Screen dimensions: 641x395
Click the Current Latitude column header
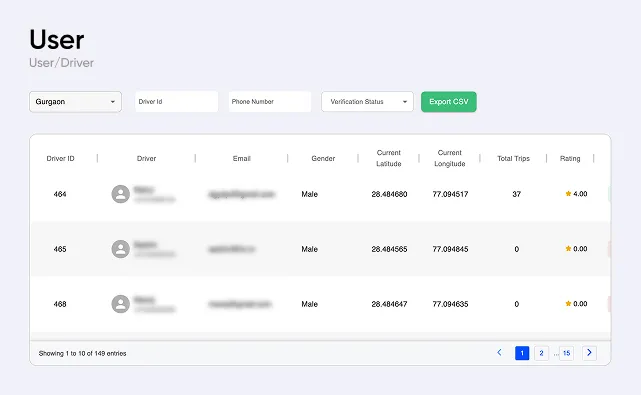(388, 158)
